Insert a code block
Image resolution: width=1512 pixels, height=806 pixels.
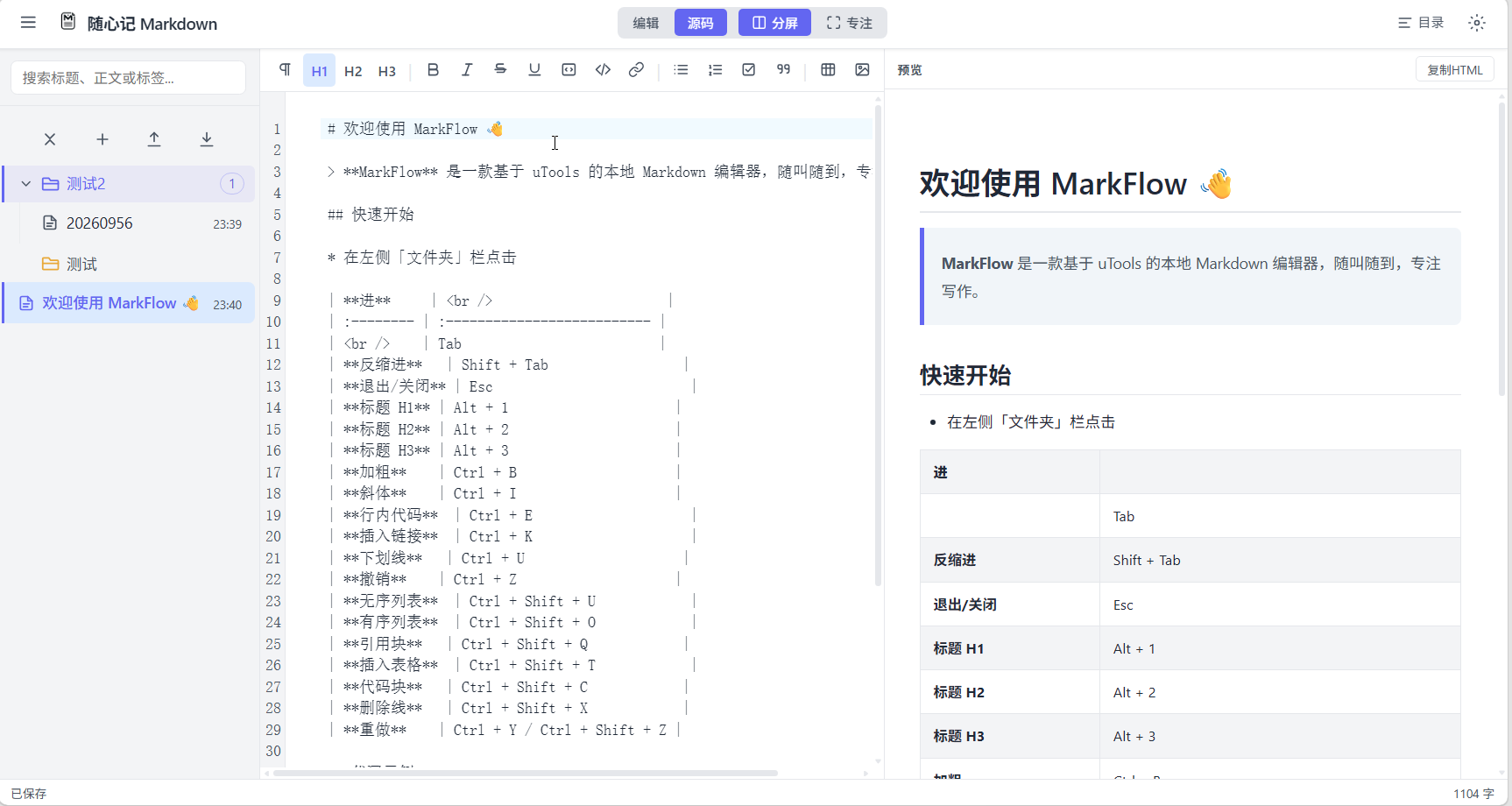(x=569, y=70)
